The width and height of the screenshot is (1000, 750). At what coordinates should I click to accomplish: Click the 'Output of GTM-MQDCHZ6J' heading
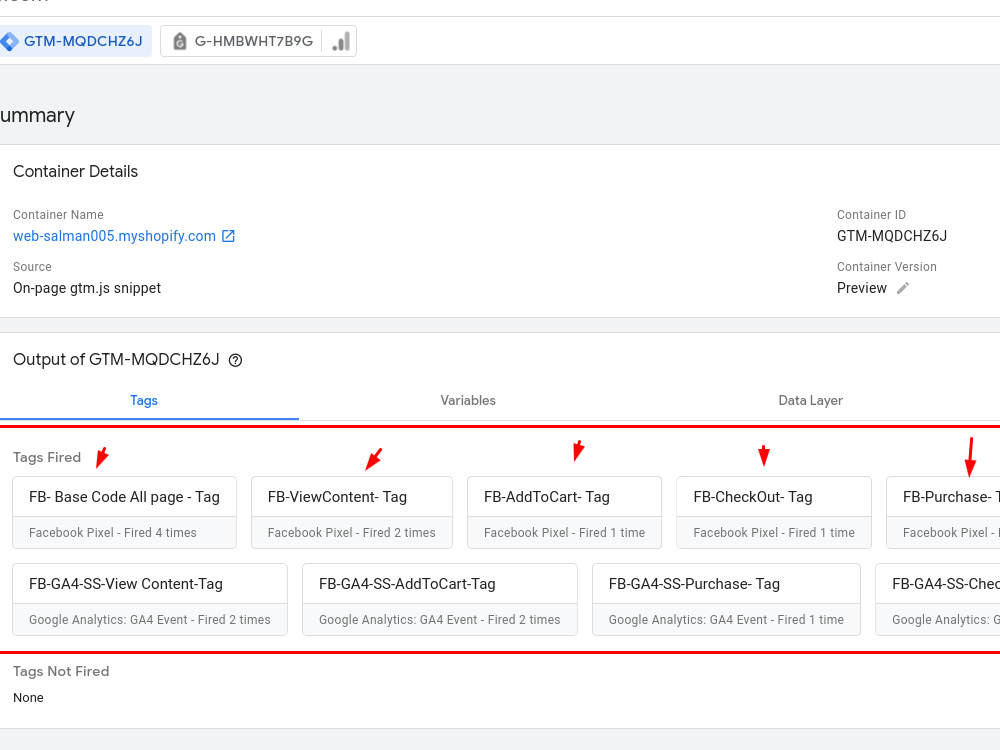(x=116, y=360)
